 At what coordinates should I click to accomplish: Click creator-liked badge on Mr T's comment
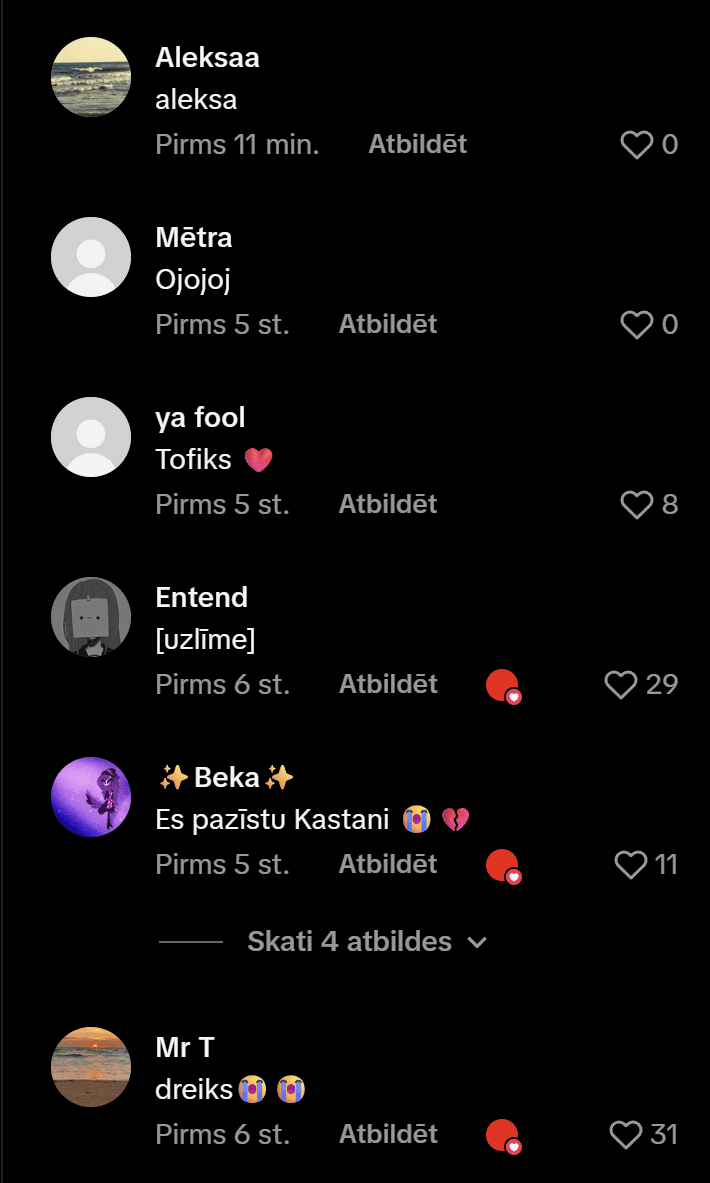tap(503, 1136)
